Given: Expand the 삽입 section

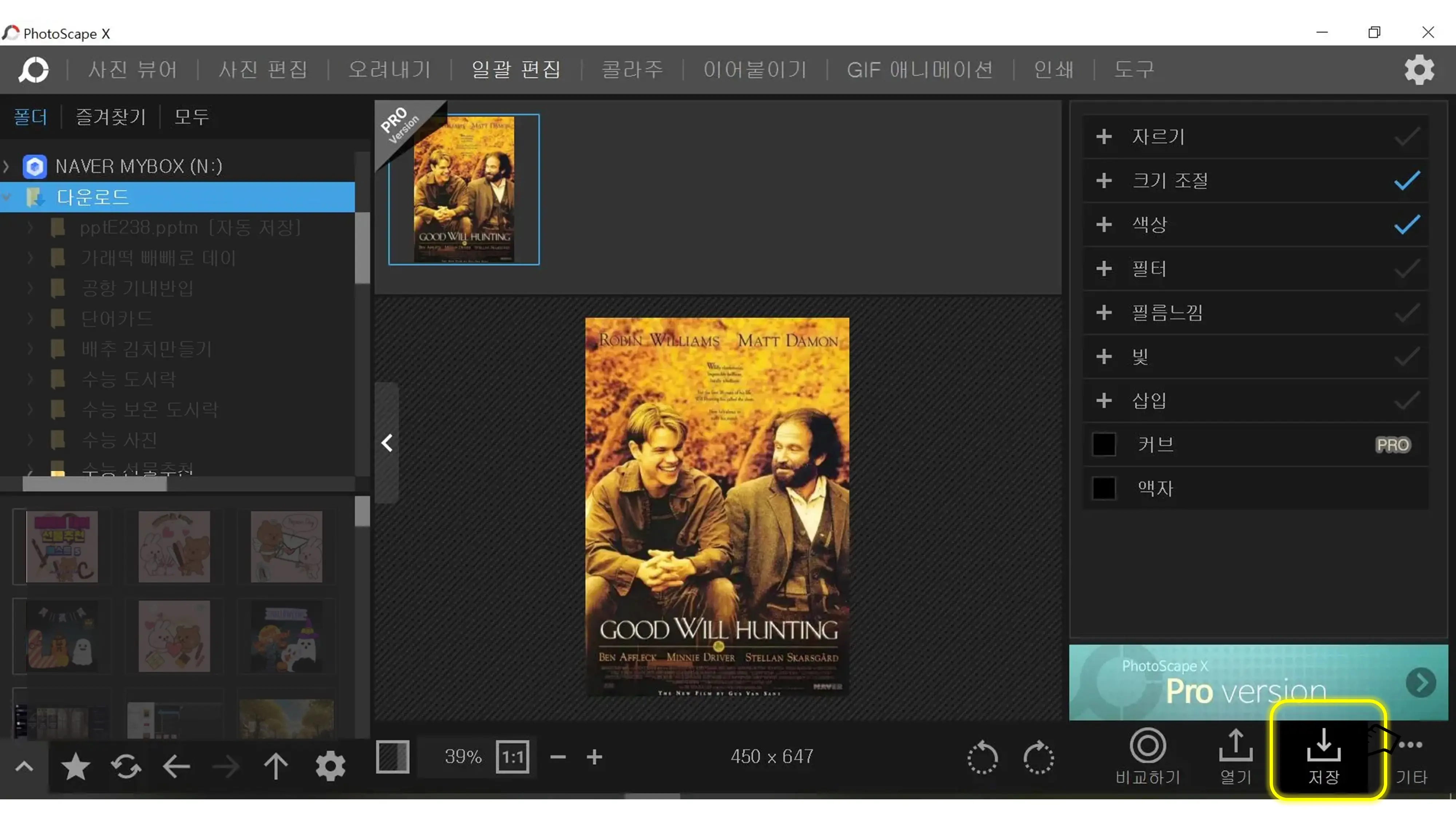Looking at the screenshot, I should click(x=1104, y=401).
